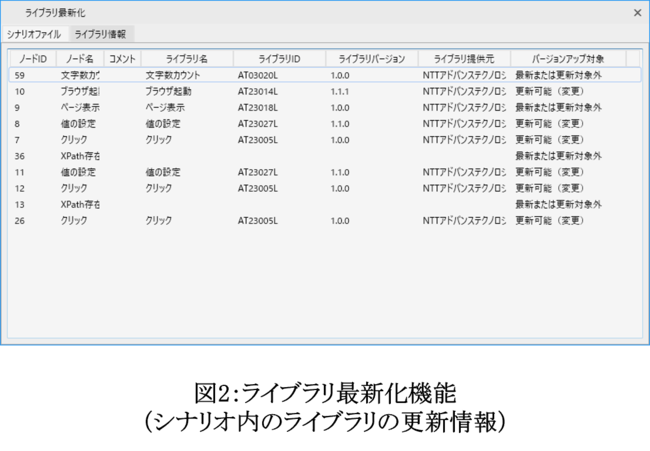
Task: Sort by the ノードID column header
Action: tap(31, 58)
